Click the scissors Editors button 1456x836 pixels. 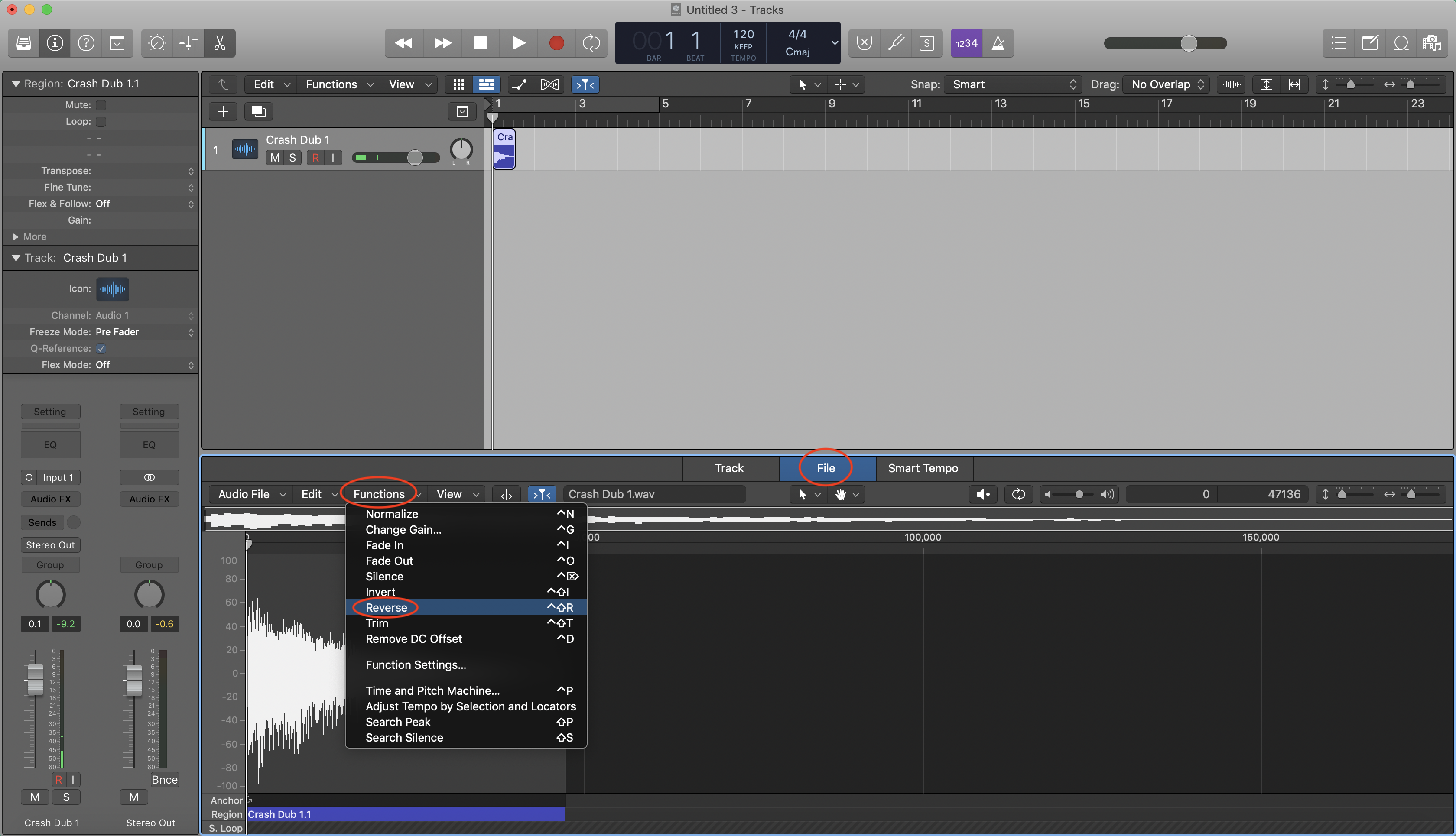coord(219,43)
